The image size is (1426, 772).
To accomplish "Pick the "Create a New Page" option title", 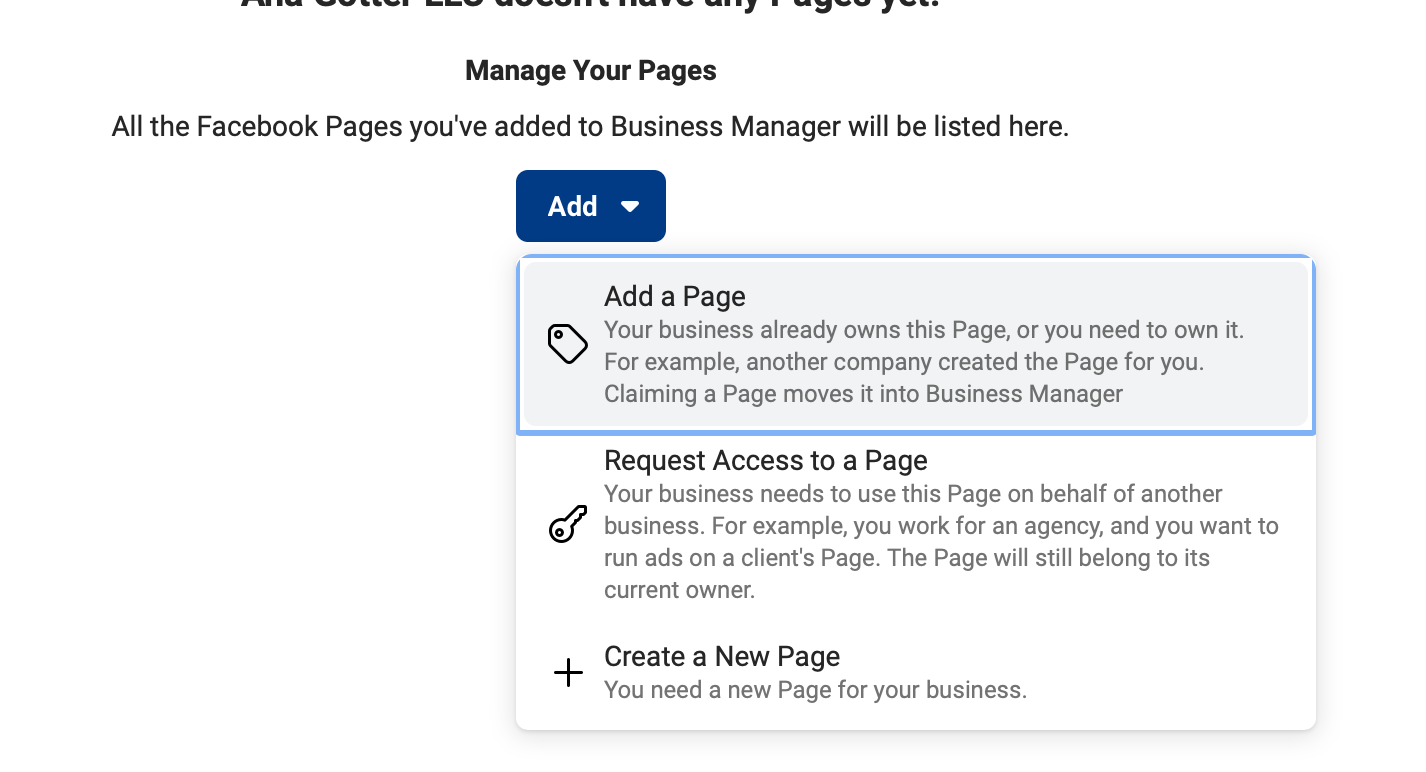I will tap(721, 657).
